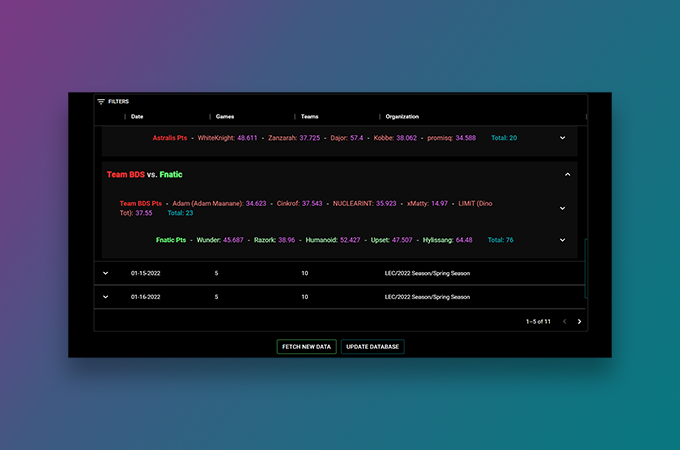Select the 'Hylissang: 64.48' score
Viewport: 680px width, 450px height.
(x=448, y=240)
